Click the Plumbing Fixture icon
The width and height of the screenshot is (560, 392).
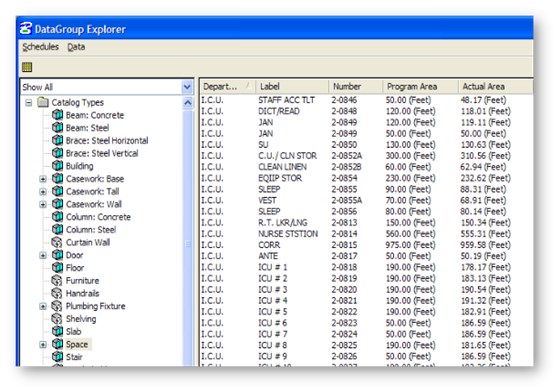pyautogui.click(x=57, y=306)
